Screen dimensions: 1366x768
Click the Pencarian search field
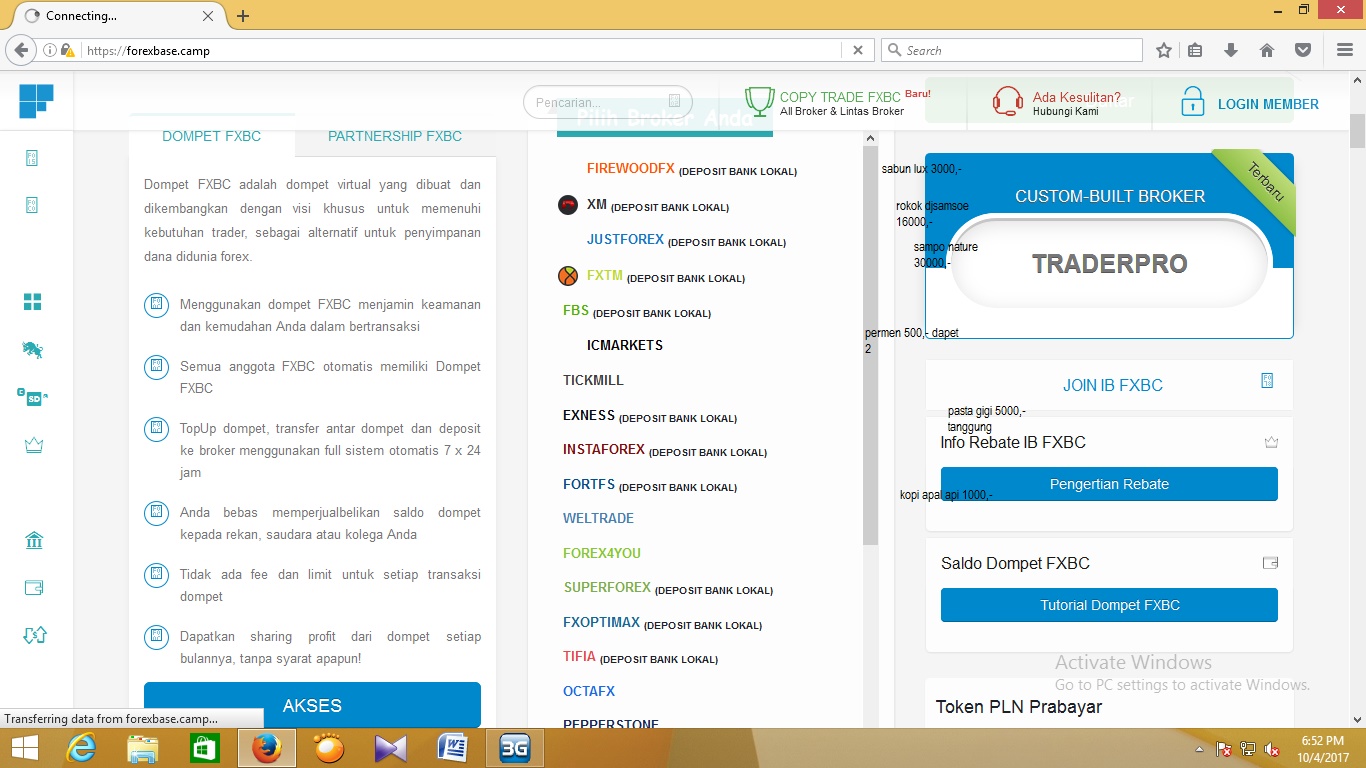click(x=608, y=102)
